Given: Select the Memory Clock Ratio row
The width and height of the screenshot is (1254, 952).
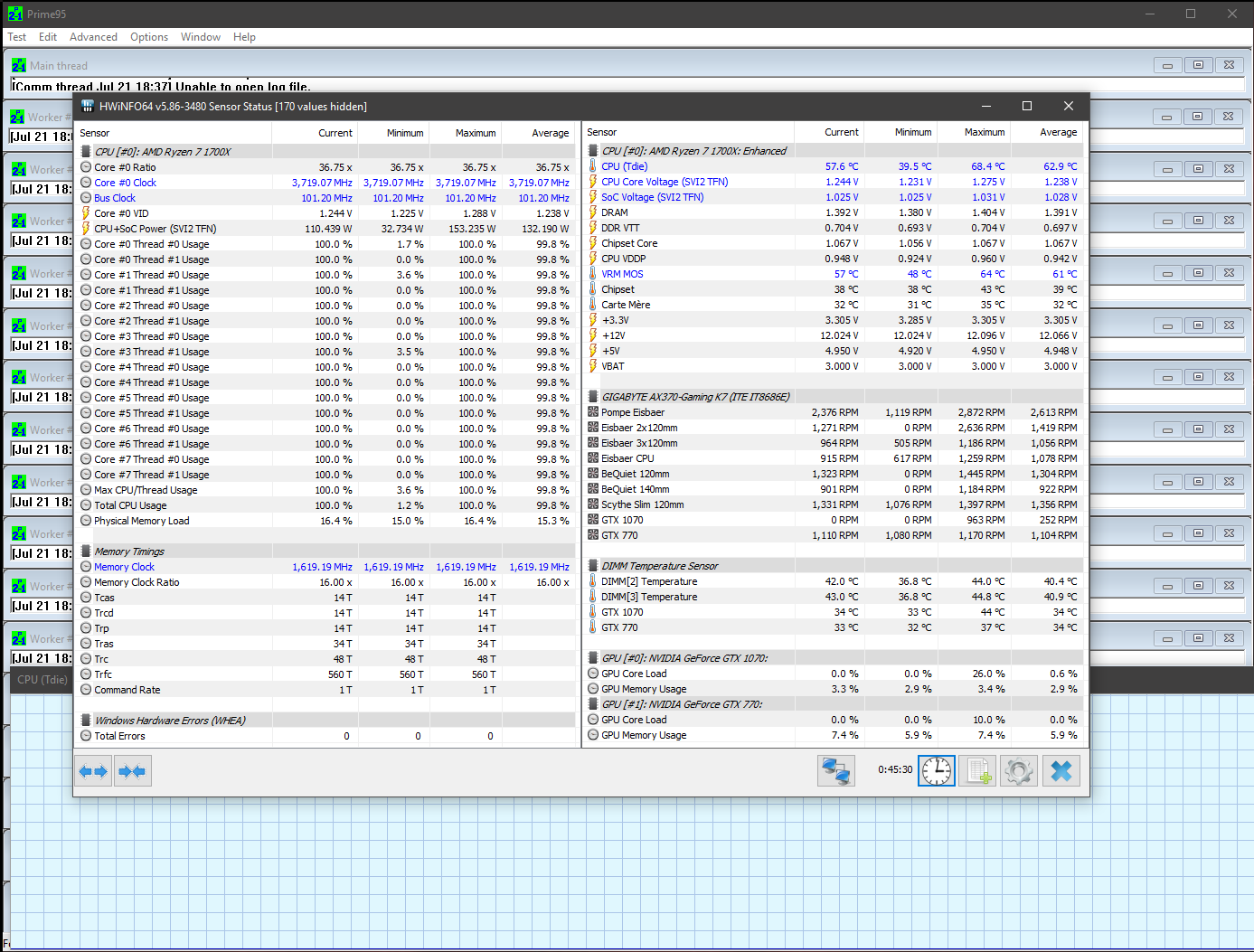Looking at the screenshot, I should (325, 582).
